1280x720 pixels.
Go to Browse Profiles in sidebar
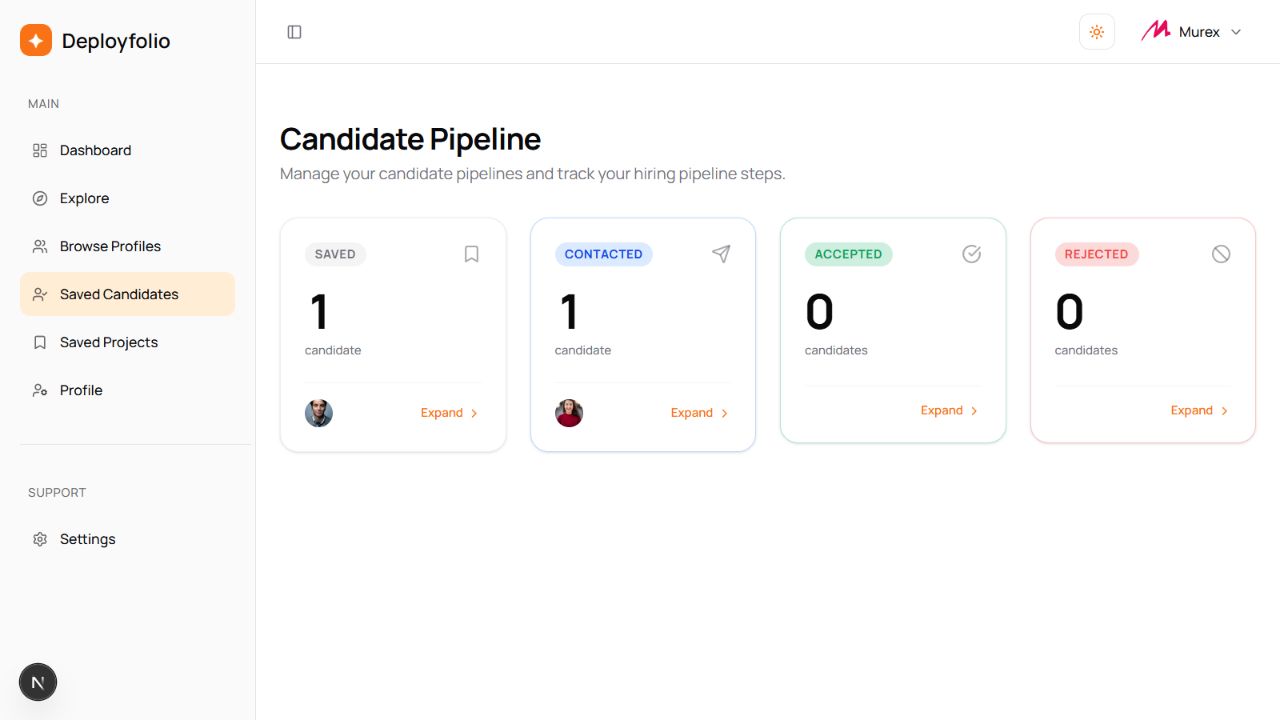[x=127, y=246]
